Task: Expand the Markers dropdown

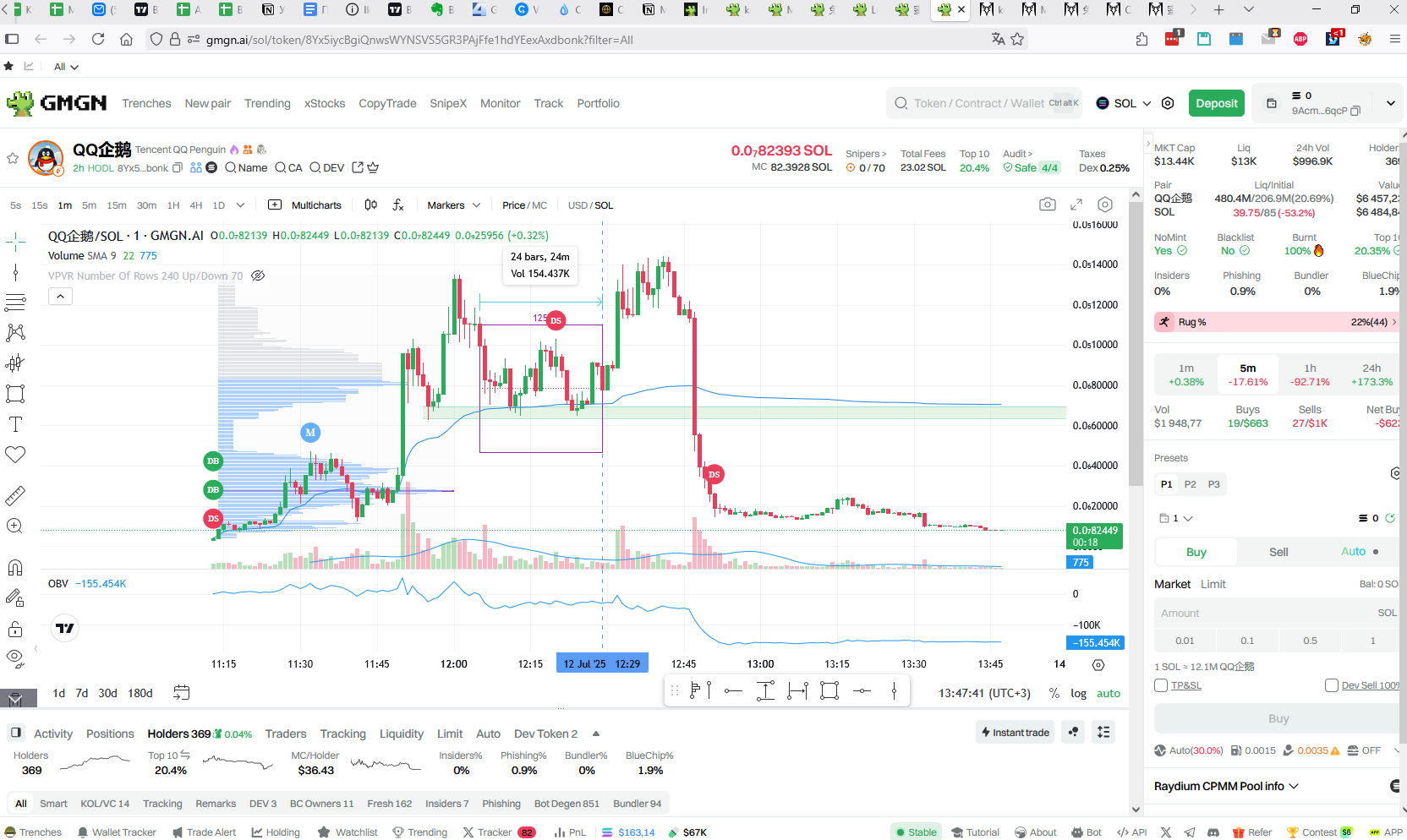Action: point(453,205)
